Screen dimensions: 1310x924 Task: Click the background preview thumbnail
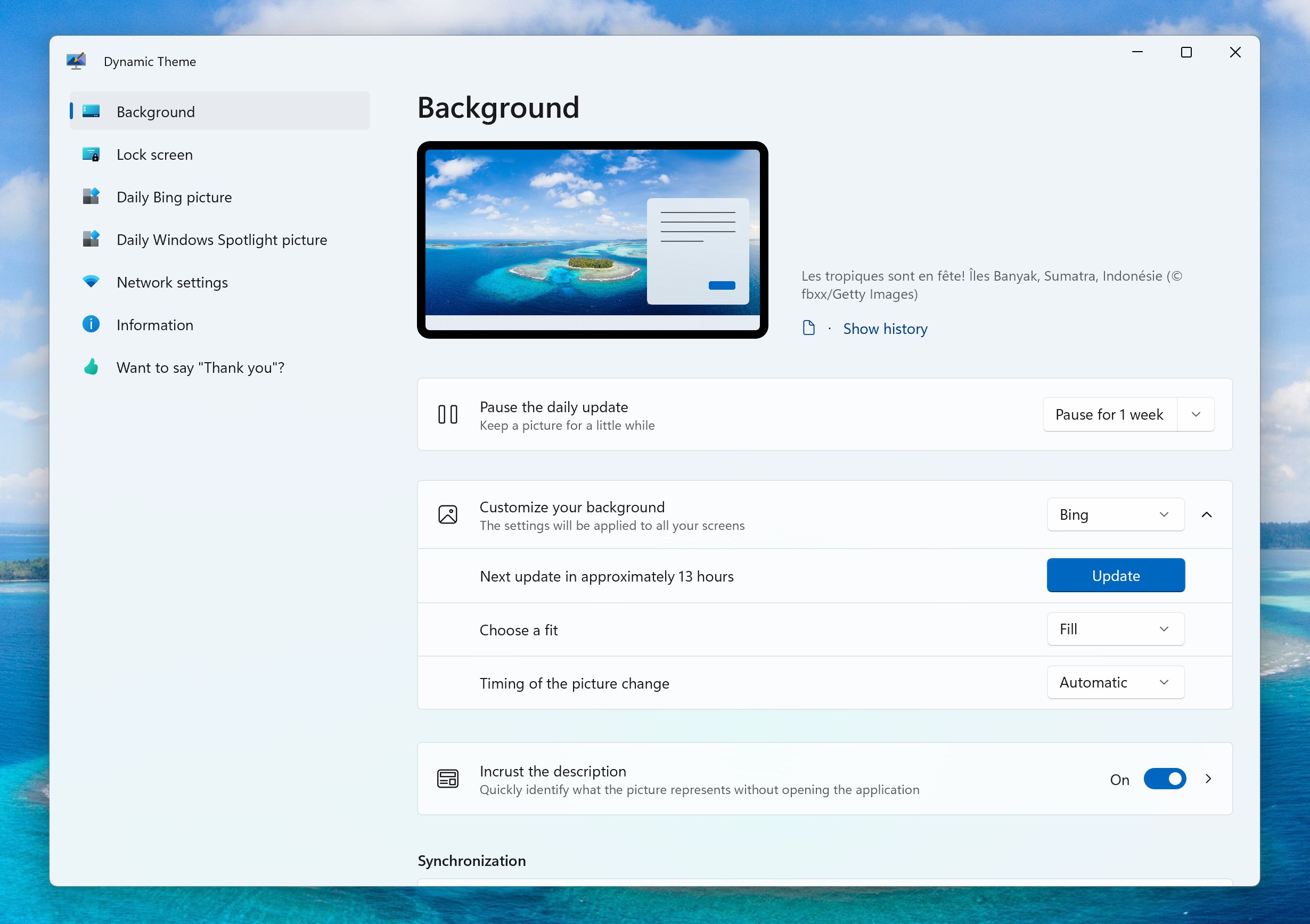[592, 239]
